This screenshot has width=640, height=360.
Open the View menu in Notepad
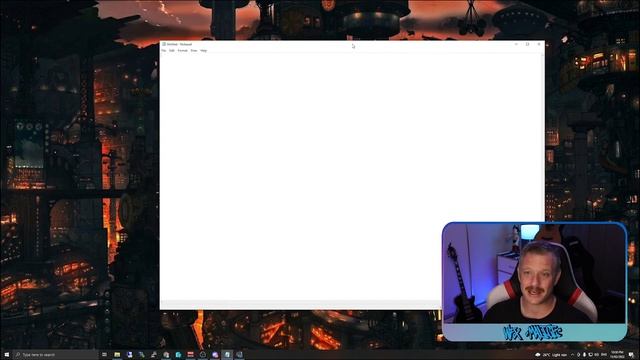click(x=194, y=51)
